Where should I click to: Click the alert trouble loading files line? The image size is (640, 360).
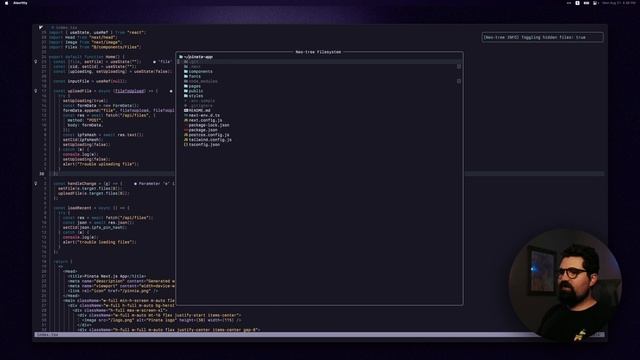click(100, 242)
